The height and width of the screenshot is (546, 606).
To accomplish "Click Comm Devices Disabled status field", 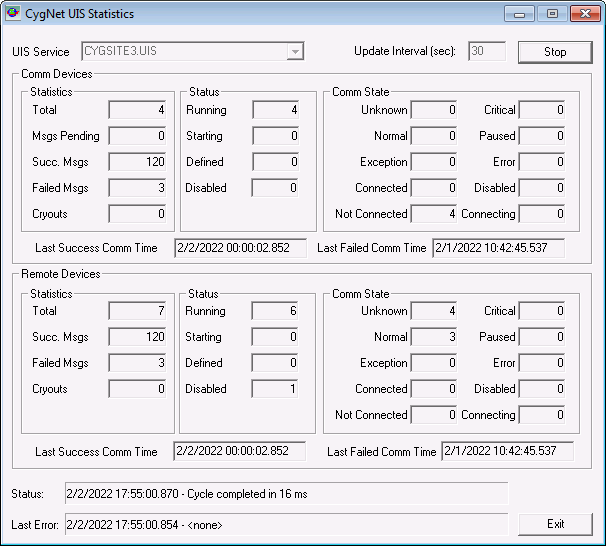I will pyautogui.click(x=275, y=188).
